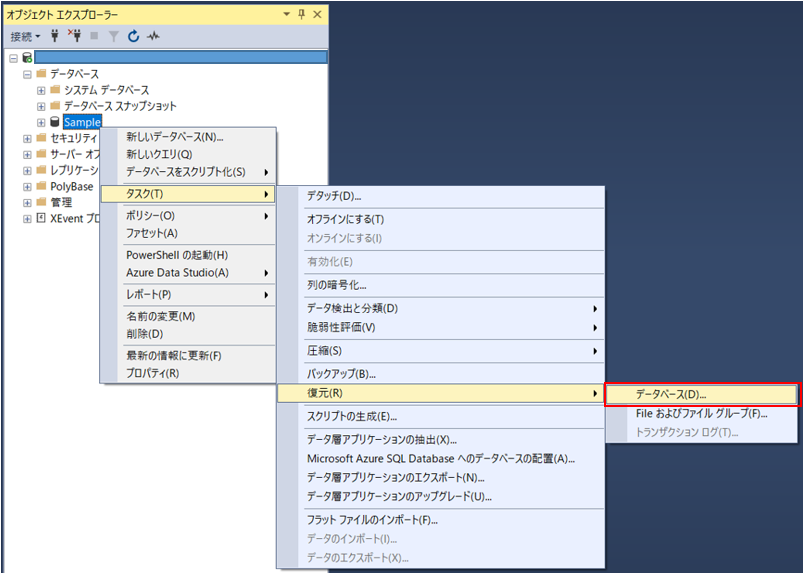Expand the PolyBase tree node

pyautogui.click(x=27, y=187)
